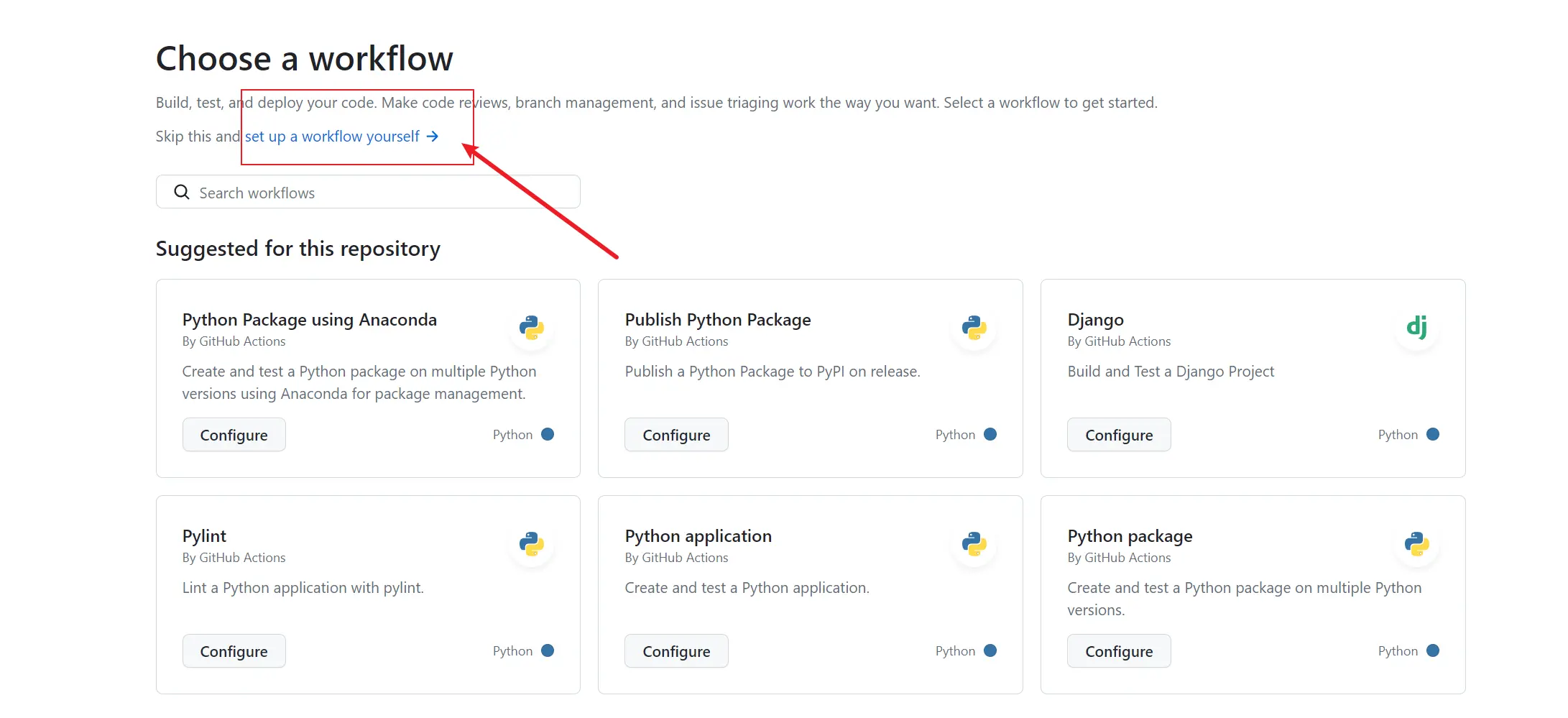
Task: Configure the Python application workflow
Action: point(676,651)
